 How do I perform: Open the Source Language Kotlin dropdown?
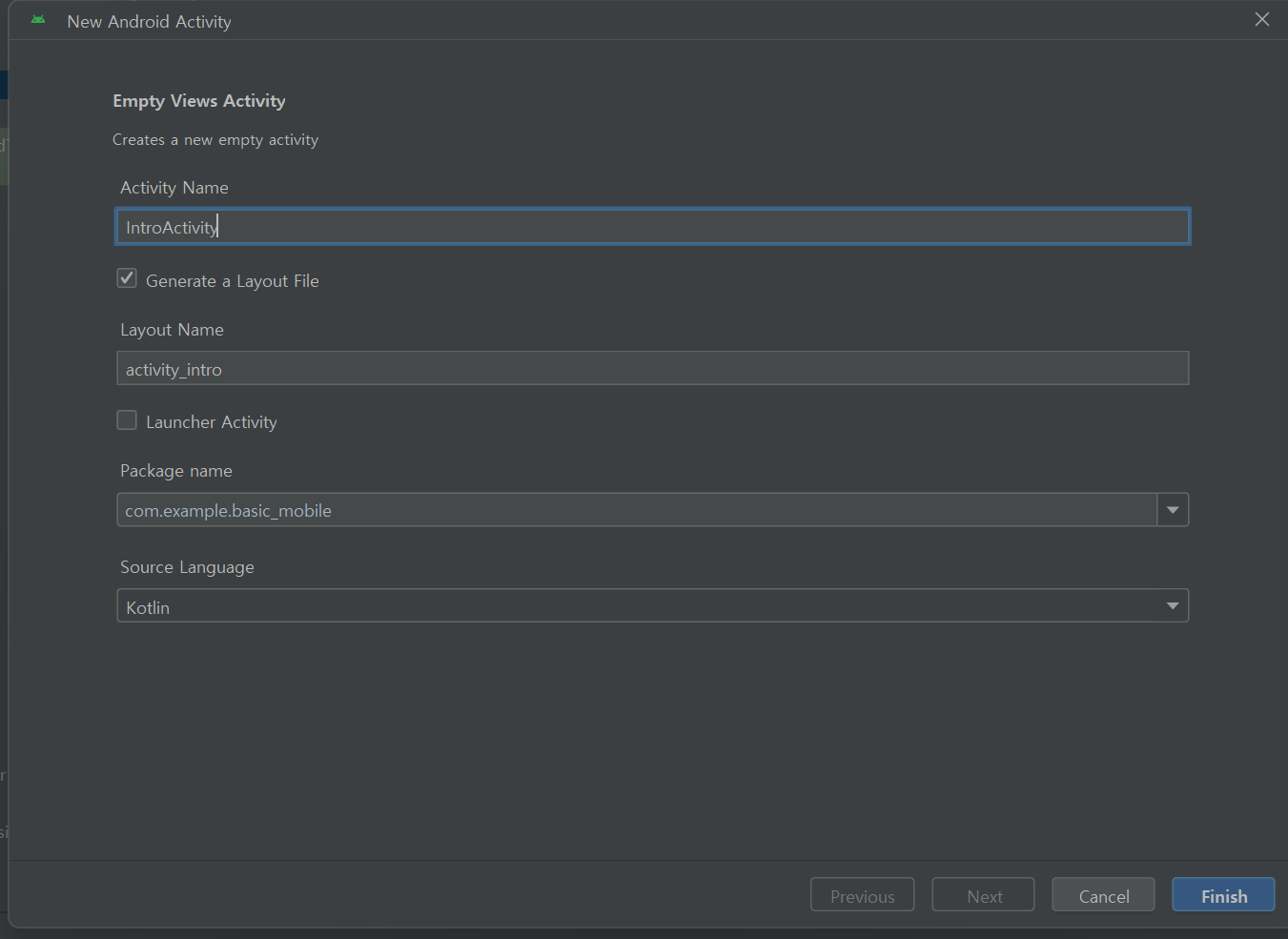[x=653, y=606]
